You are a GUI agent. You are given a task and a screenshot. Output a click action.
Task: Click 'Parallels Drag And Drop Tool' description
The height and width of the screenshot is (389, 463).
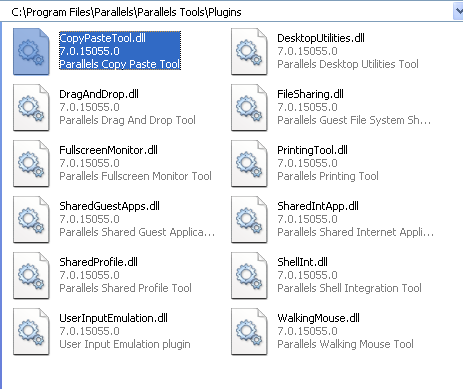point(127,120)
